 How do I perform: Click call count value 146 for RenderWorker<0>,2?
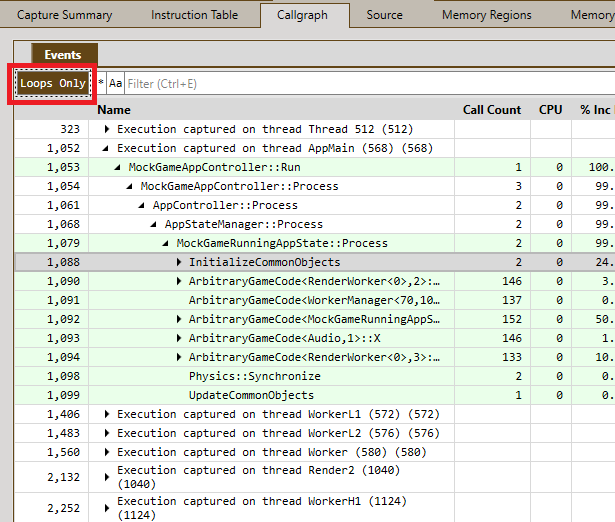pyautogui.click(x=512, y=281)
